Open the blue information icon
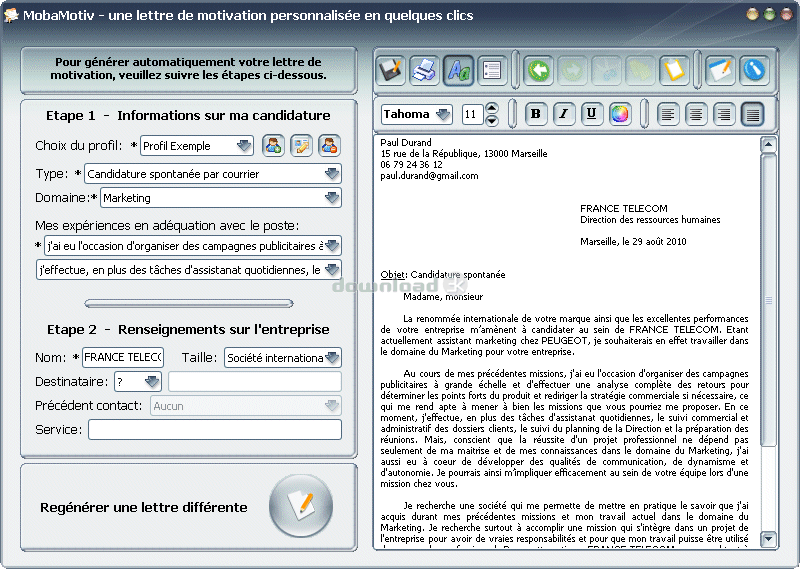 click(754, 70)
